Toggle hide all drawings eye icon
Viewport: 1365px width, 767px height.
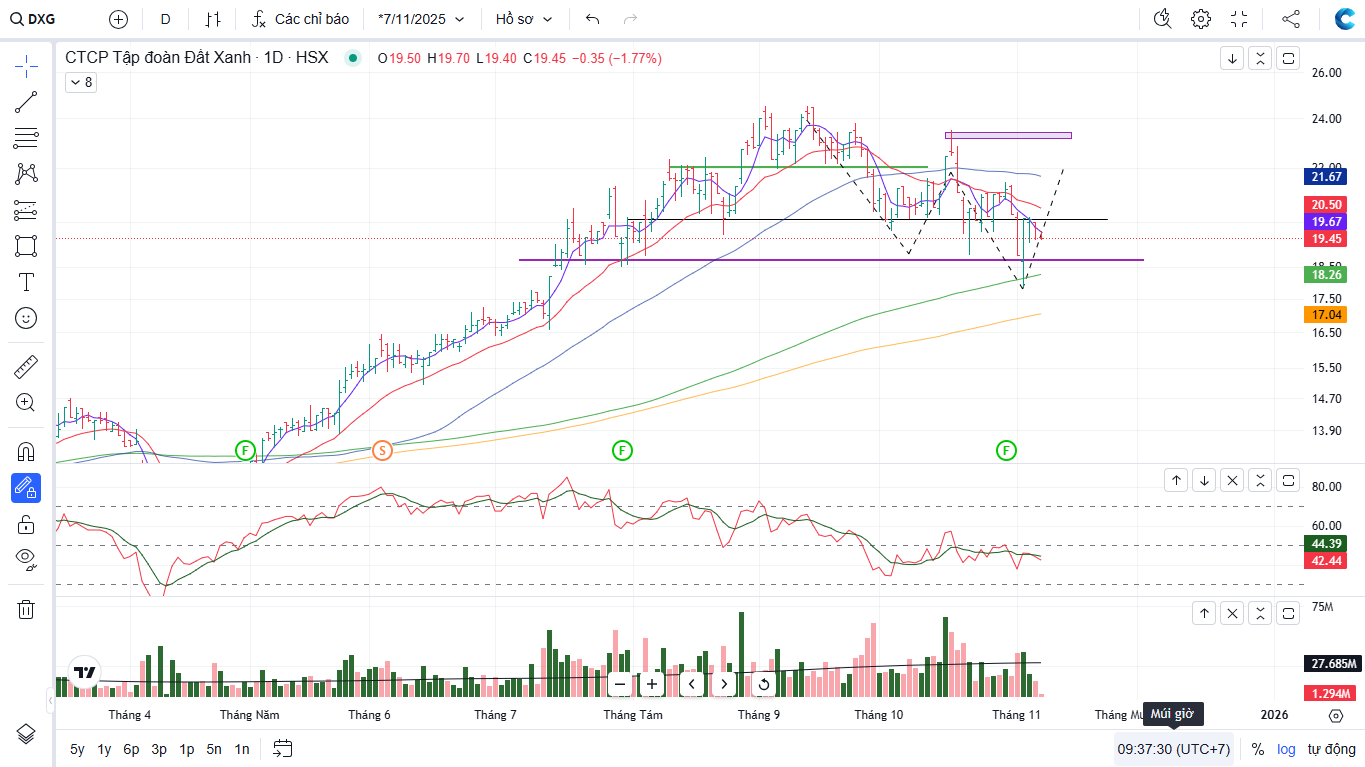(x=26, y=558)
